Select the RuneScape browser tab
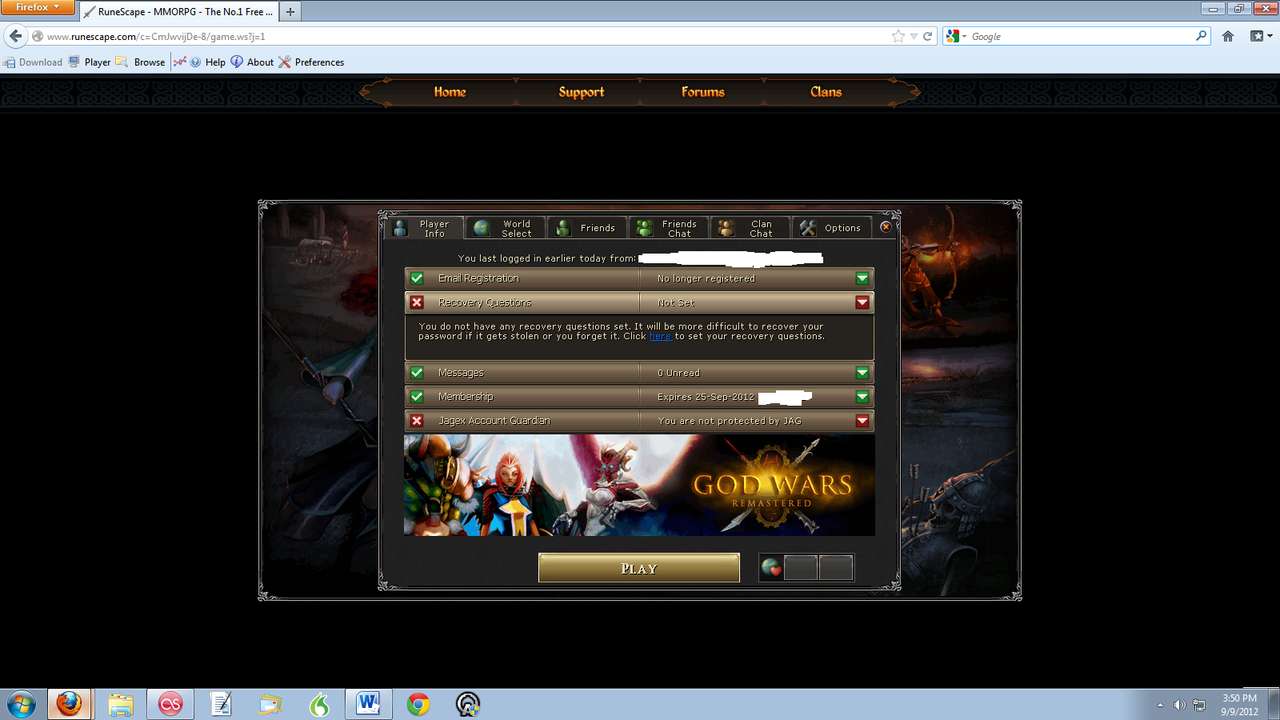 178,12
